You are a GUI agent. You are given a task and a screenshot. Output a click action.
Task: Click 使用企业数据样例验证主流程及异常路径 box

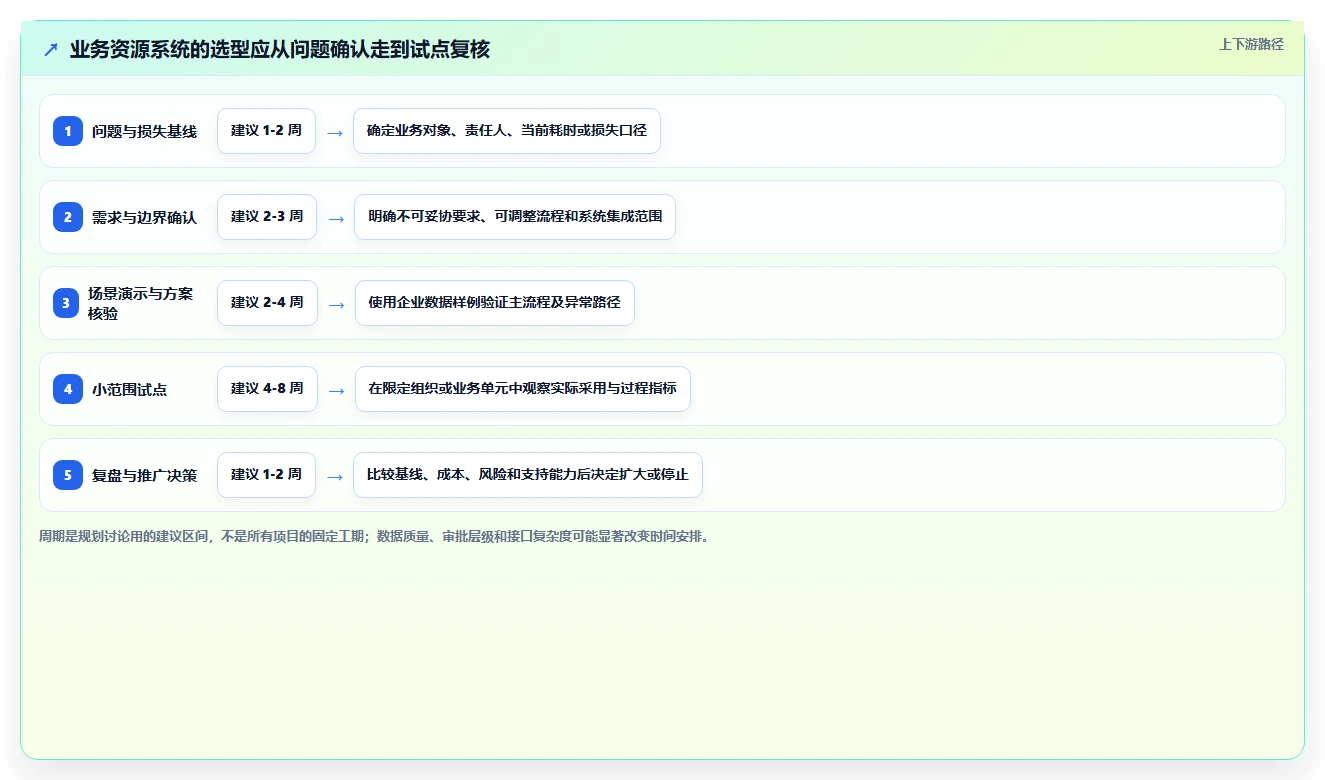(495, 303)
